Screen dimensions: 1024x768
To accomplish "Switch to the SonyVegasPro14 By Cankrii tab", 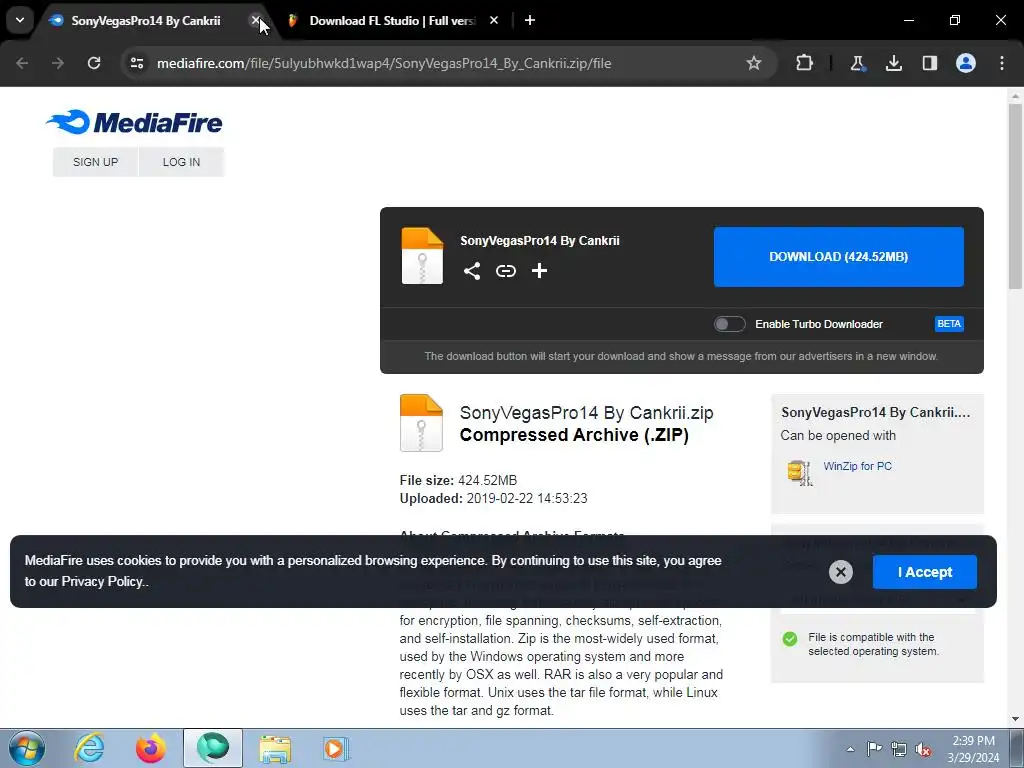I will [x=145, y=21].
